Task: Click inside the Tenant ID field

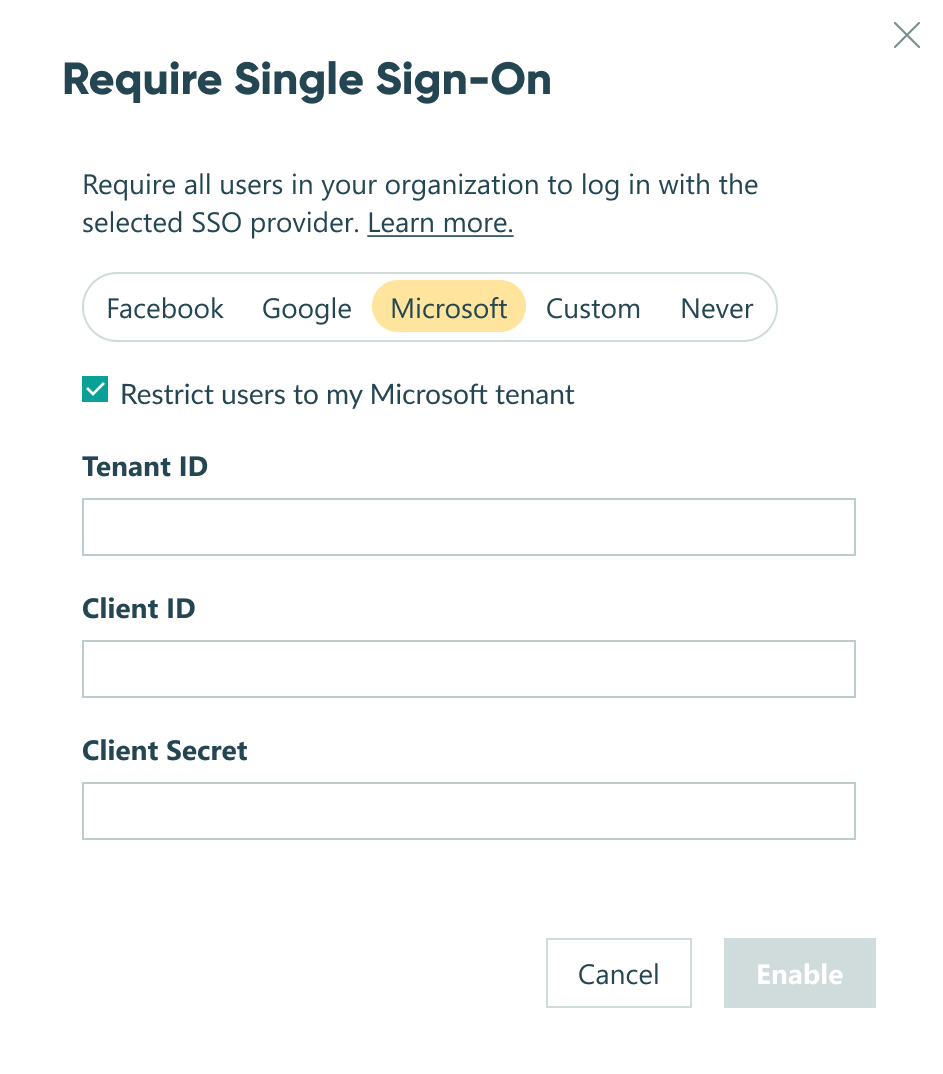Action: [467, 526]
